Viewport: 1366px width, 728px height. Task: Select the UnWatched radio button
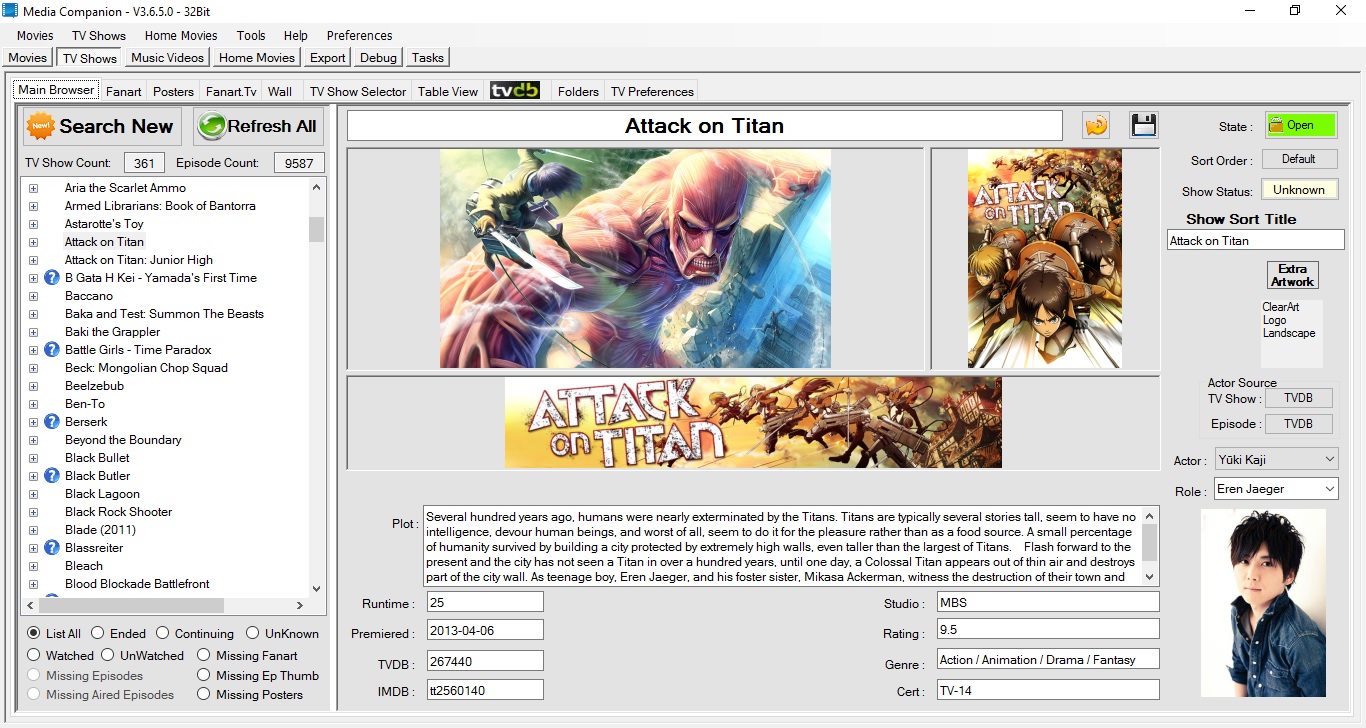point(108,655)
